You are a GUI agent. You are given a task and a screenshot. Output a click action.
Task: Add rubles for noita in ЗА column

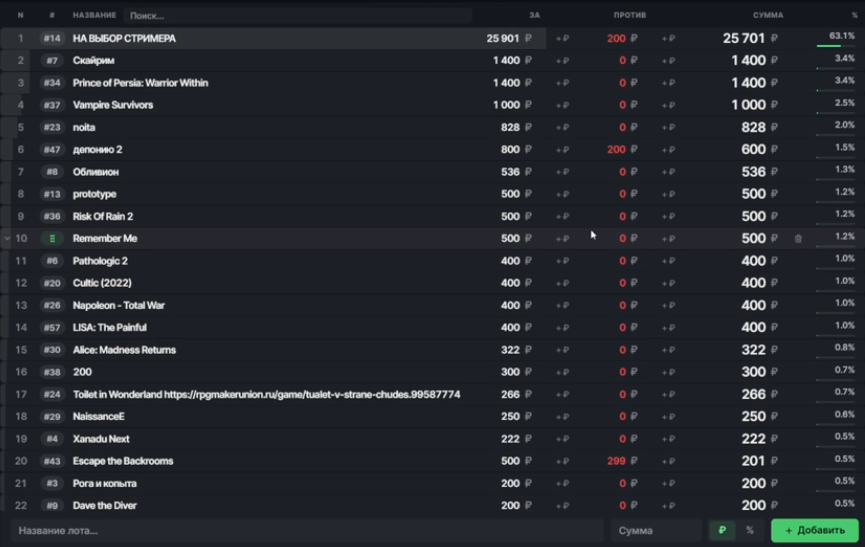[562, 127]
